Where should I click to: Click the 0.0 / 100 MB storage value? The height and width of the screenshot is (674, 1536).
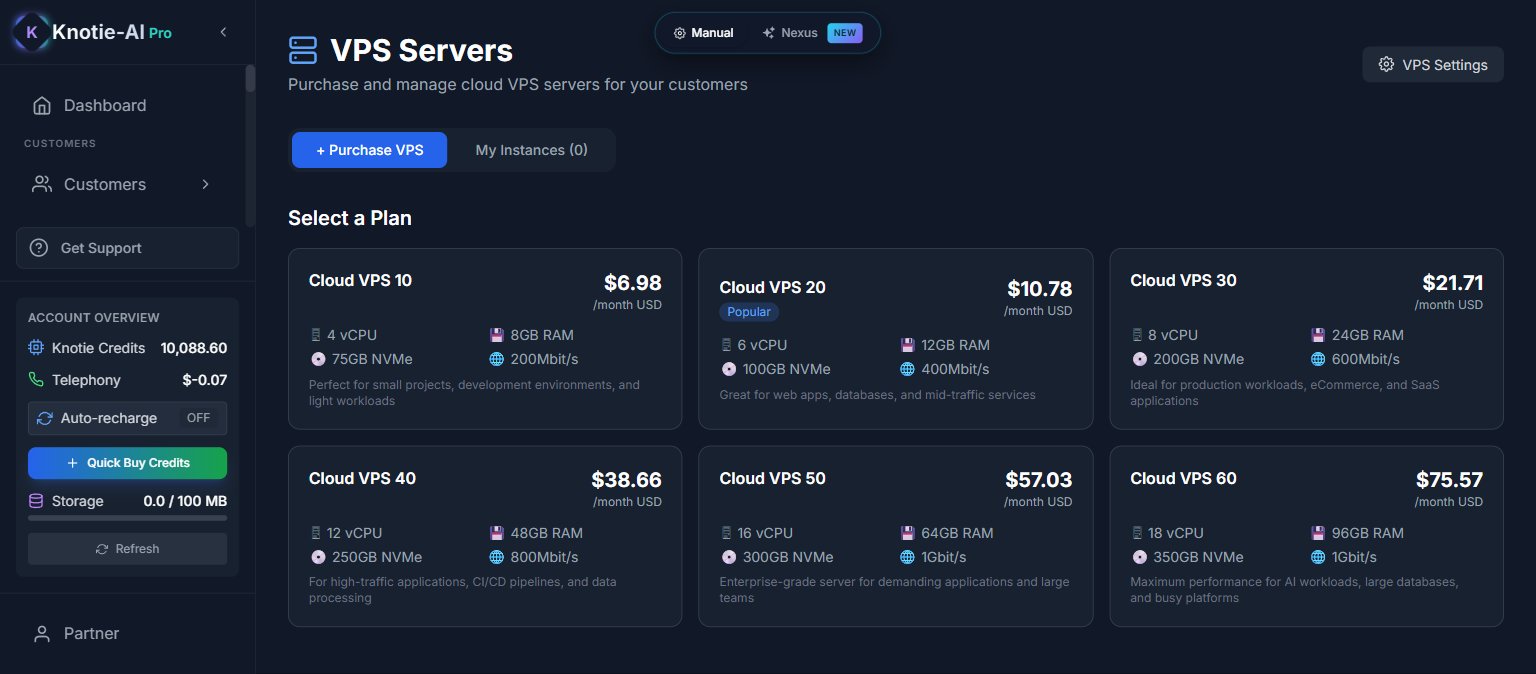pyautogui.click(x=185, y=501)
